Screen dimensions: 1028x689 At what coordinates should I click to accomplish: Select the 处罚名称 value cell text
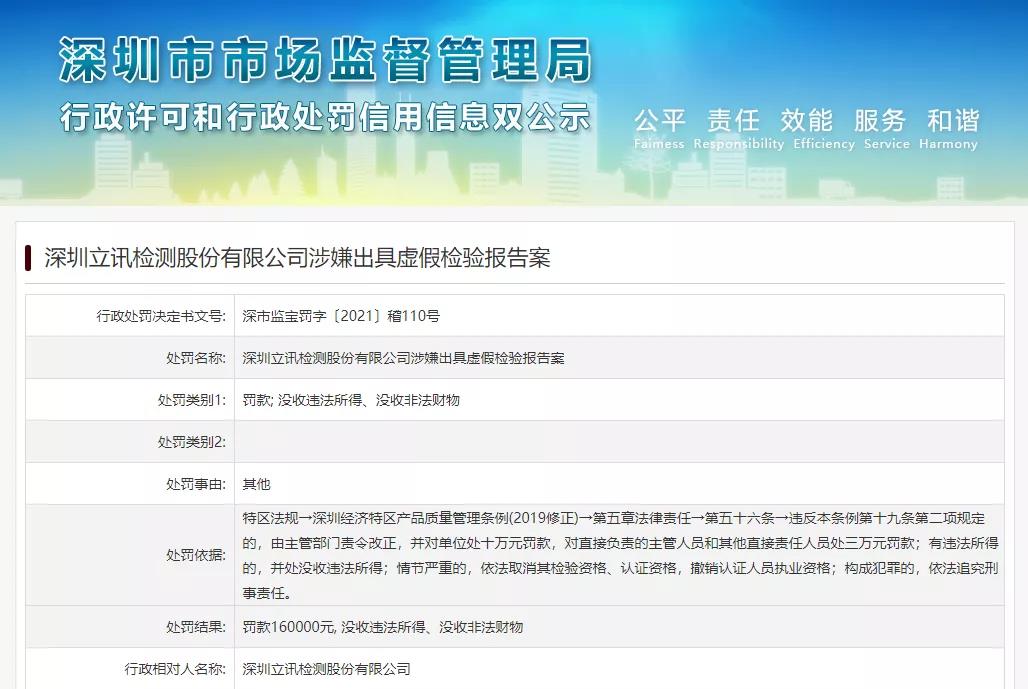(403, 358)
